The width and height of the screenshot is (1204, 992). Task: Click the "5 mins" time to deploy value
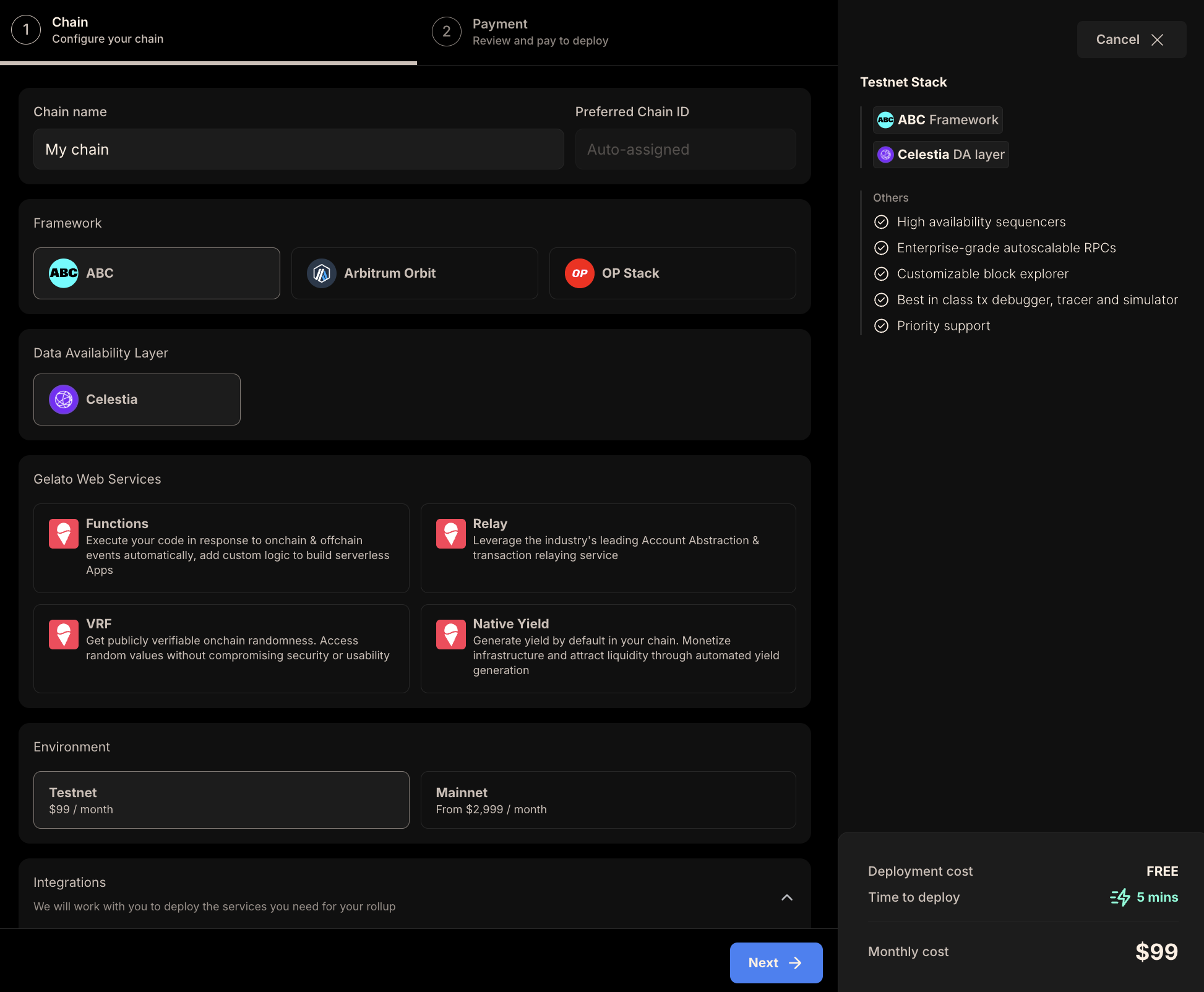1158,897
